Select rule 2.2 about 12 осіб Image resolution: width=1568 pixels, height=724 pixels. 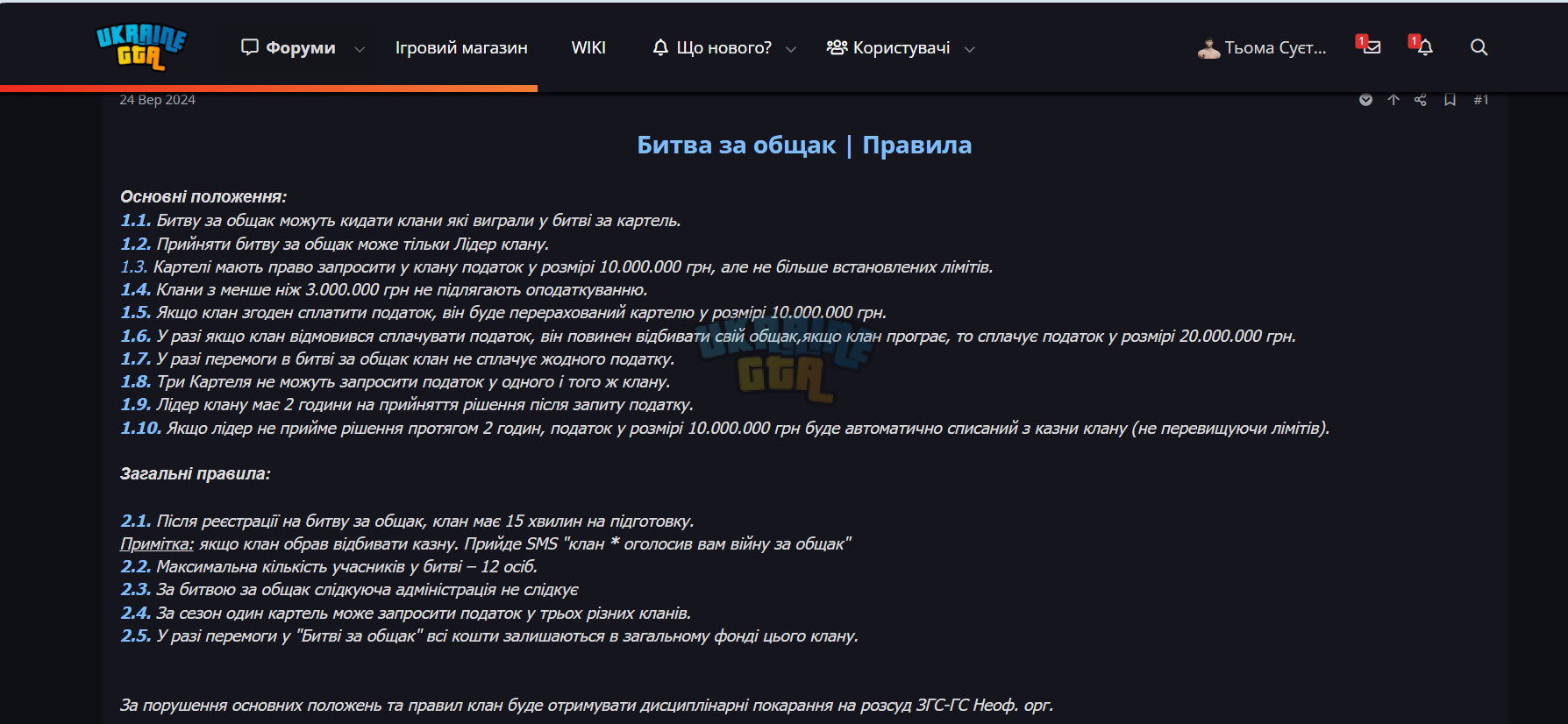[329, 567]
